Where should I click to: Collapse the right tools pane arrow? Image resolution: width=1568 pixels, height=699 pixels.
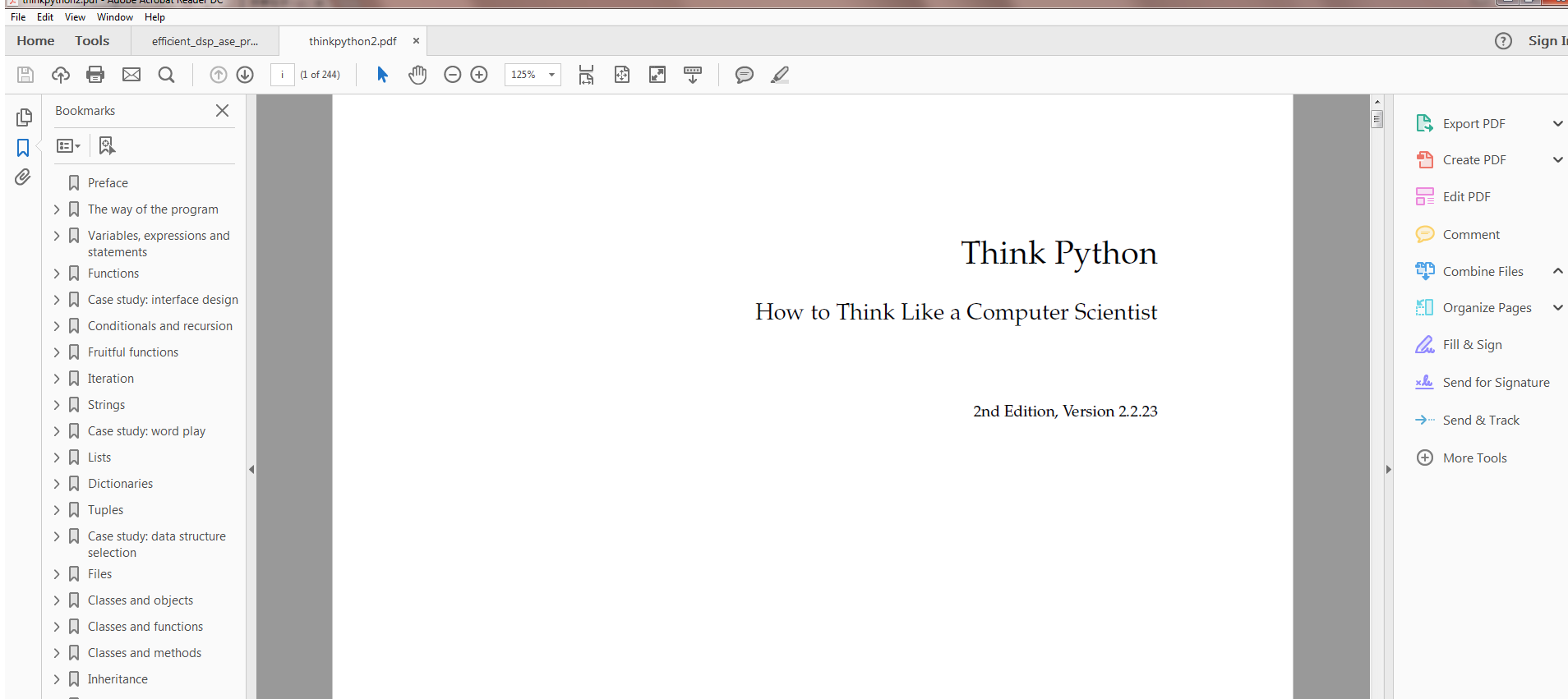[x=1388, y=470]
